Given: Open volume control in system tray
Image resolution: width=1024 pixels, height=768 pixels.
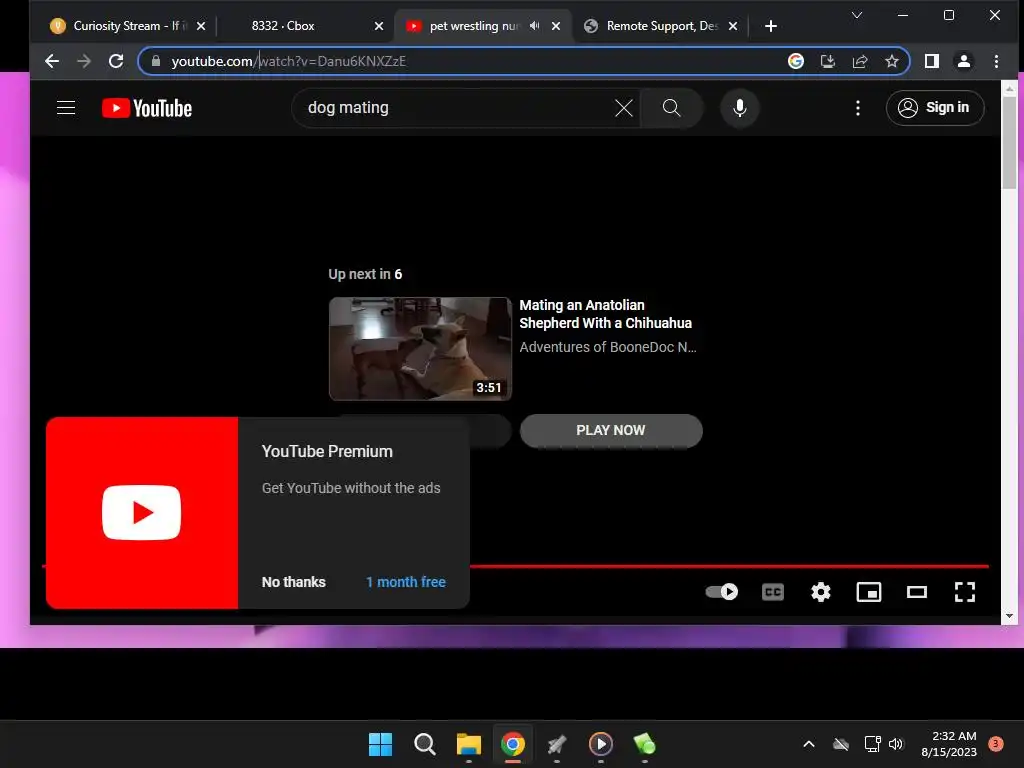Looking at the screenshot, I should coord(895,744).
